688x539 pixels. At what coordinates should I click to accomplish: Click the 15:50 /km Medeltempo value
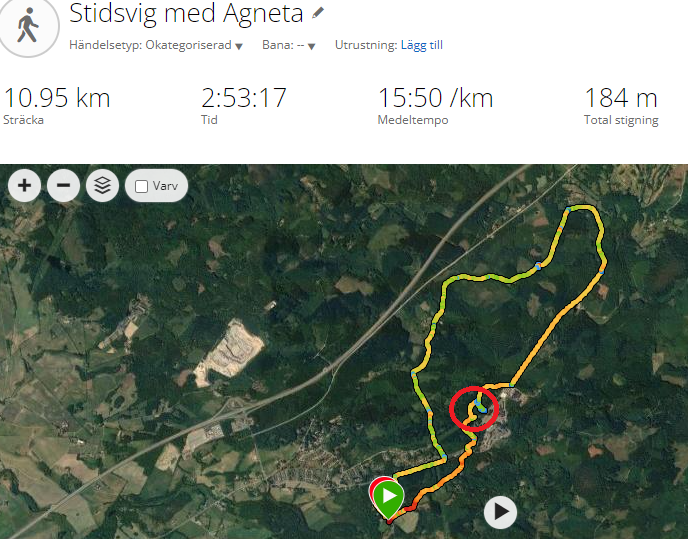tap(435, 97)
